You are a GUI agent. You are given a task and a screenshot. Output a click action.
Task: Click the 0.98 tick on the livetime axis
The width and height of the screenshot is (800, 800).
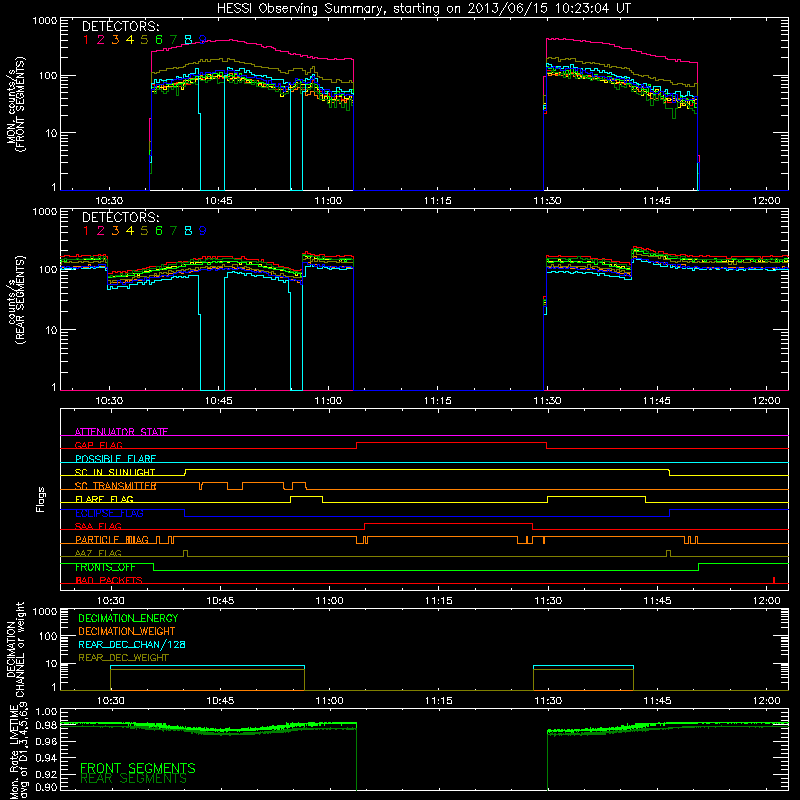pyautogui.click(x=46, y=725)
